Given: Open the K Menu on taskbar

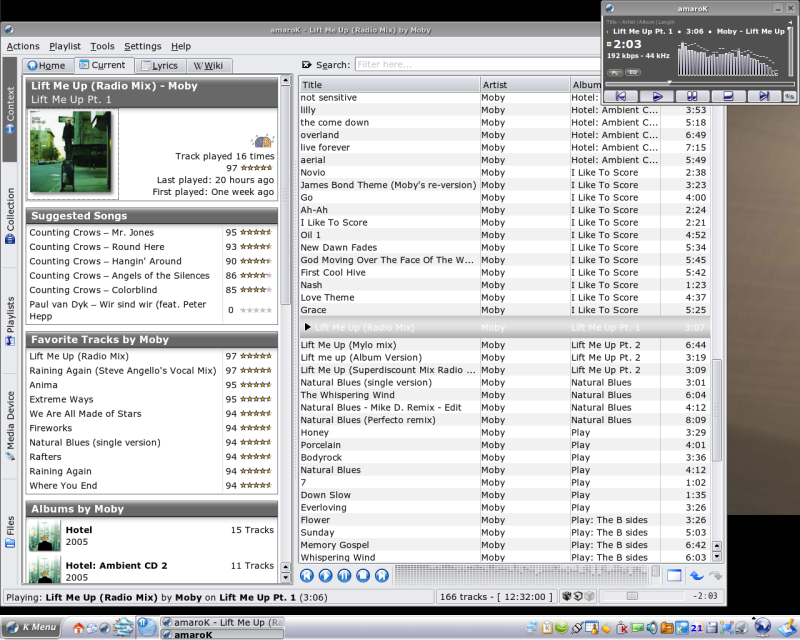Looking at the screenshot, I should [31, 627].
